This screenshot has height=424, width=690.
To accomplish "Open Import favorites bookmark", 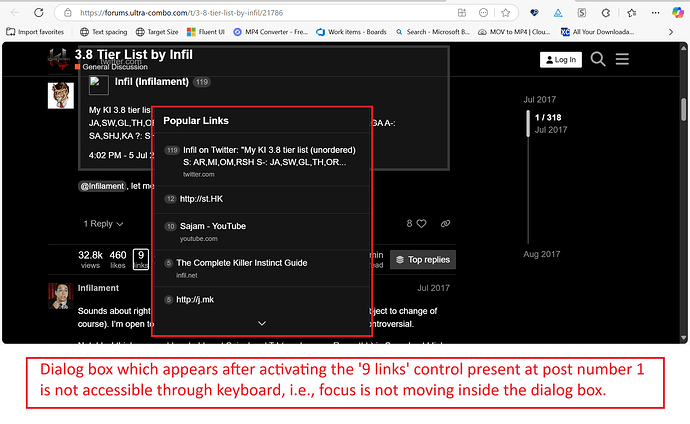I will click(35, 32).
